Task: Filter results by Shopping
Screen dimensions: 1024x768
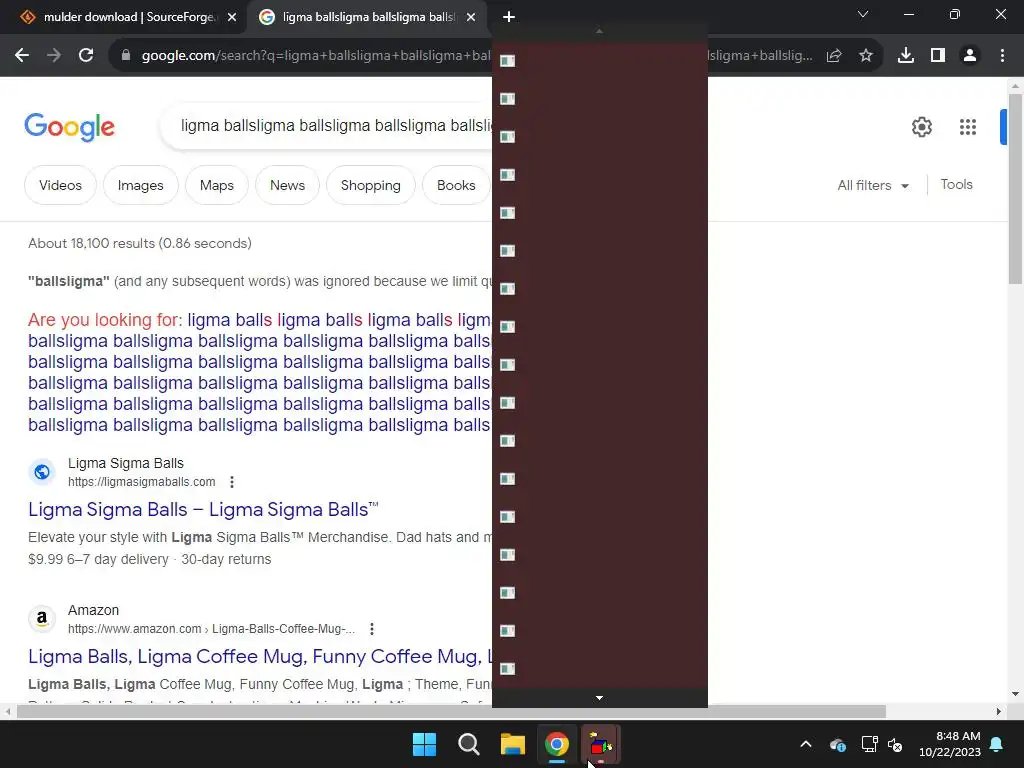Action: 370,185
